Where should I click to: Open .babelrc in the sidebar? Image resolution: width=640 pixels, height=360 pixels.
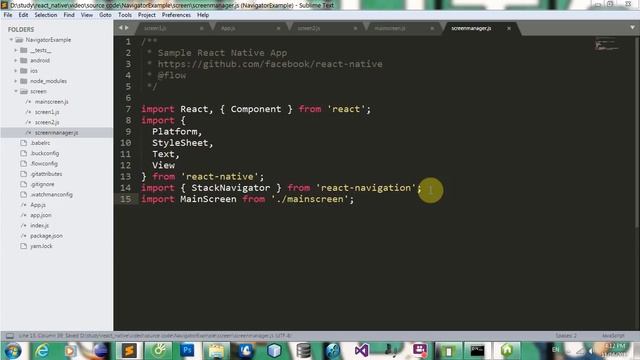coord(40,143)
